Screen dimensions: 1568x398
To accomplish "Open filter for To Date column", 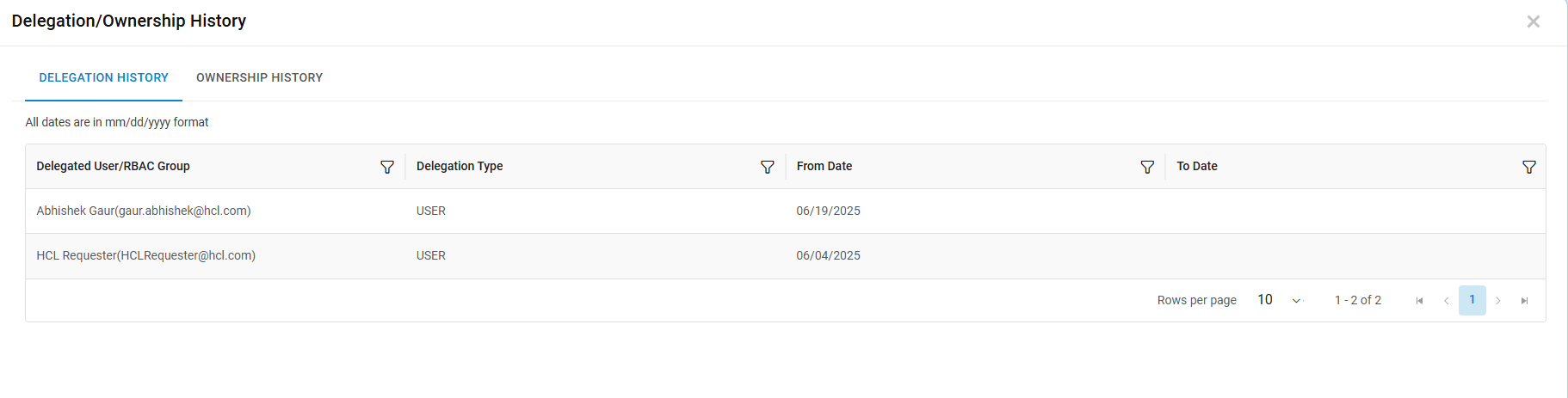I will (x=1528, y=167).
